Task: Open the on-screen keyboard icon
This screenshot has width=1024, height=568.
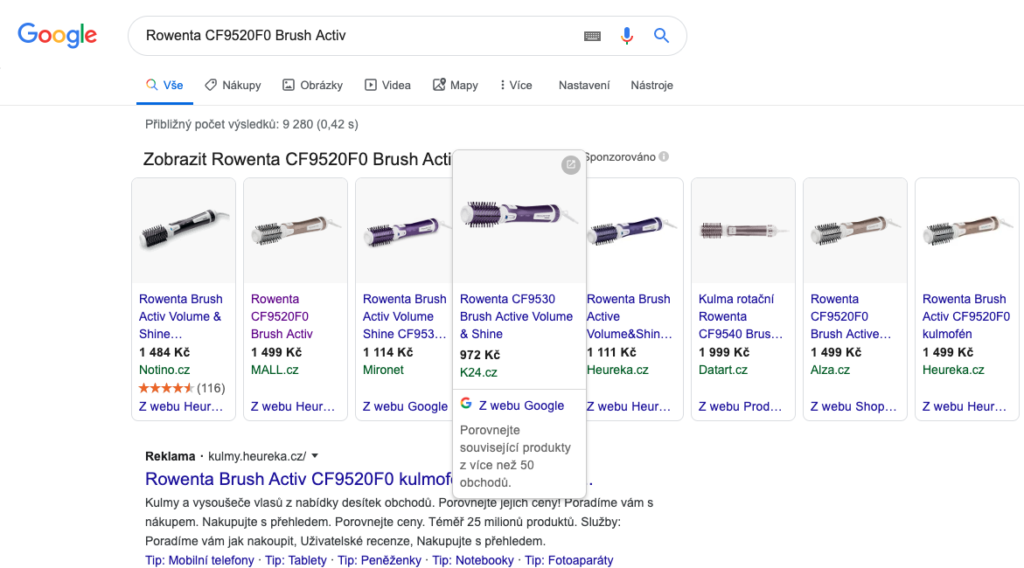Action: tap(592, 36)
